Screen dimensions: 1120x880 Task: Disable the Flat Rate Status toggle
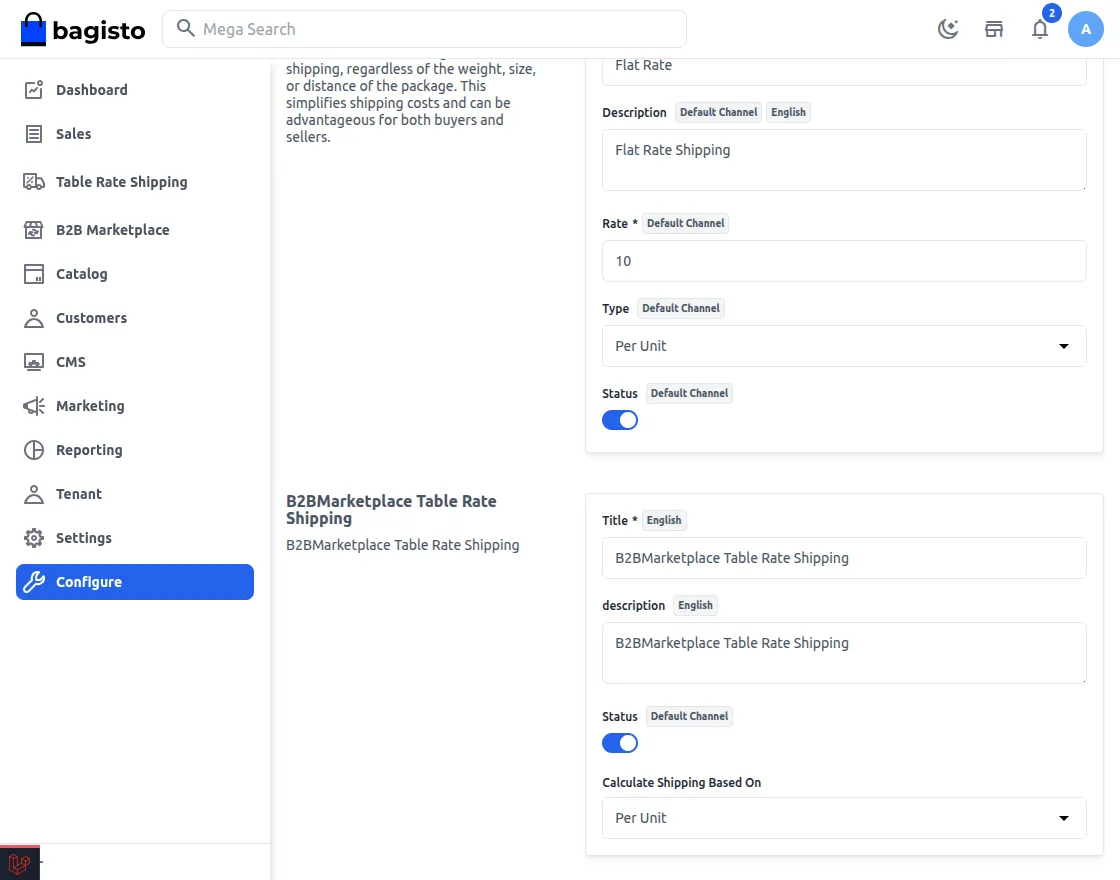tap(619, 419)
